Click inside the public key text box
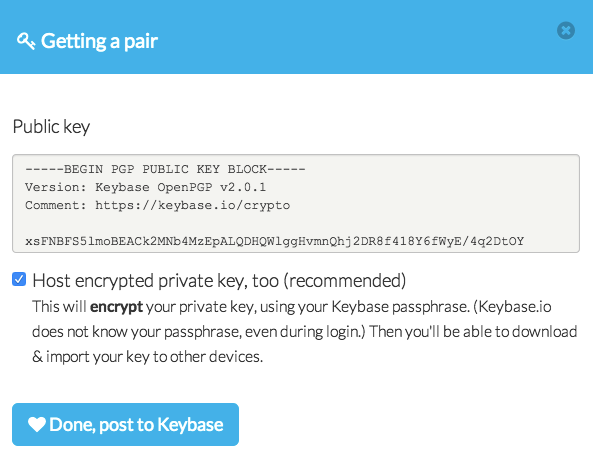Viewport: 599px width, 464px height. pyautogui.click(x=296, y=204)
